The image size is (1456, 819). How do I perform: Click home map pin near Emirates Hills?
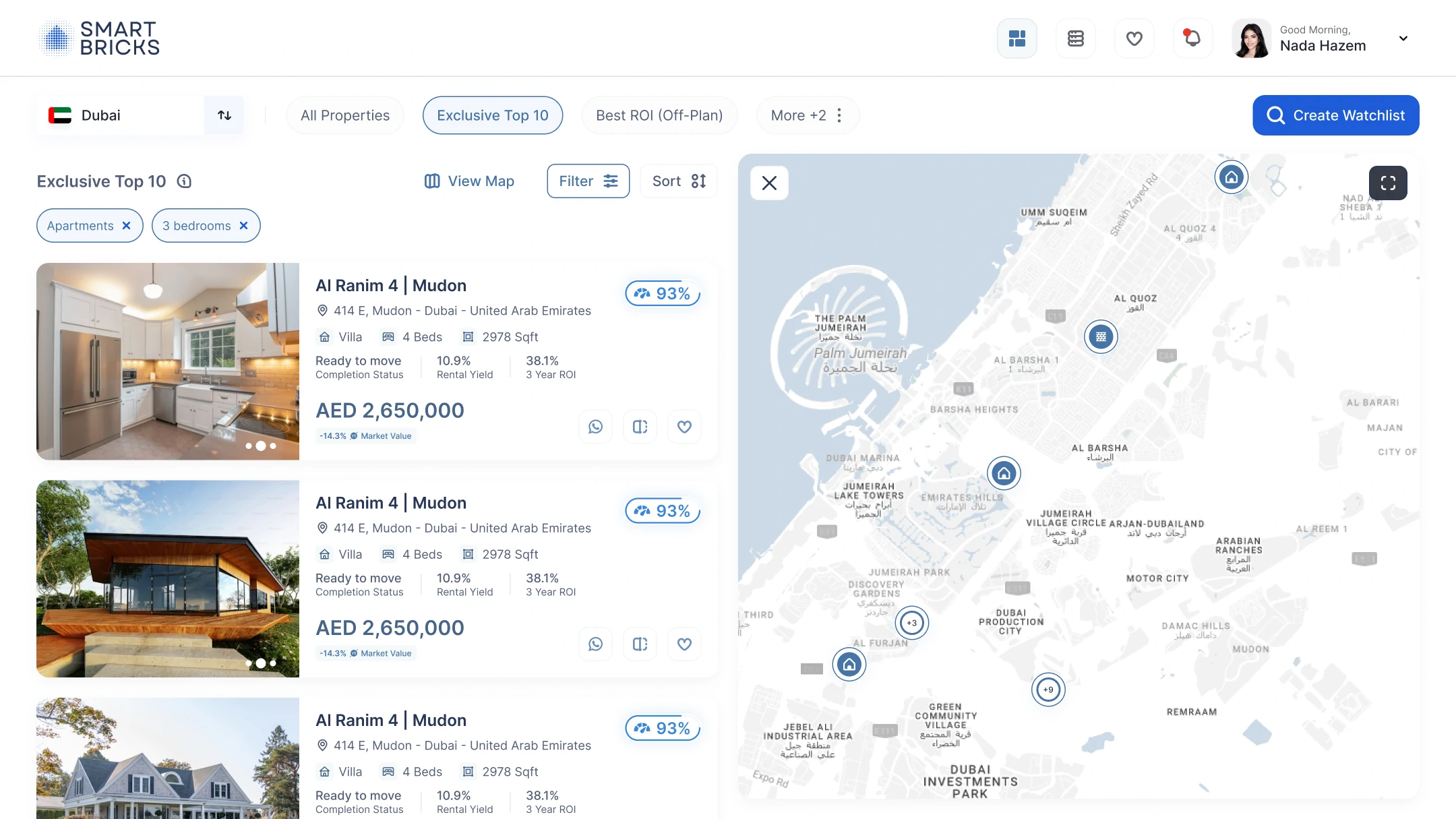[x=1004, y=473]
